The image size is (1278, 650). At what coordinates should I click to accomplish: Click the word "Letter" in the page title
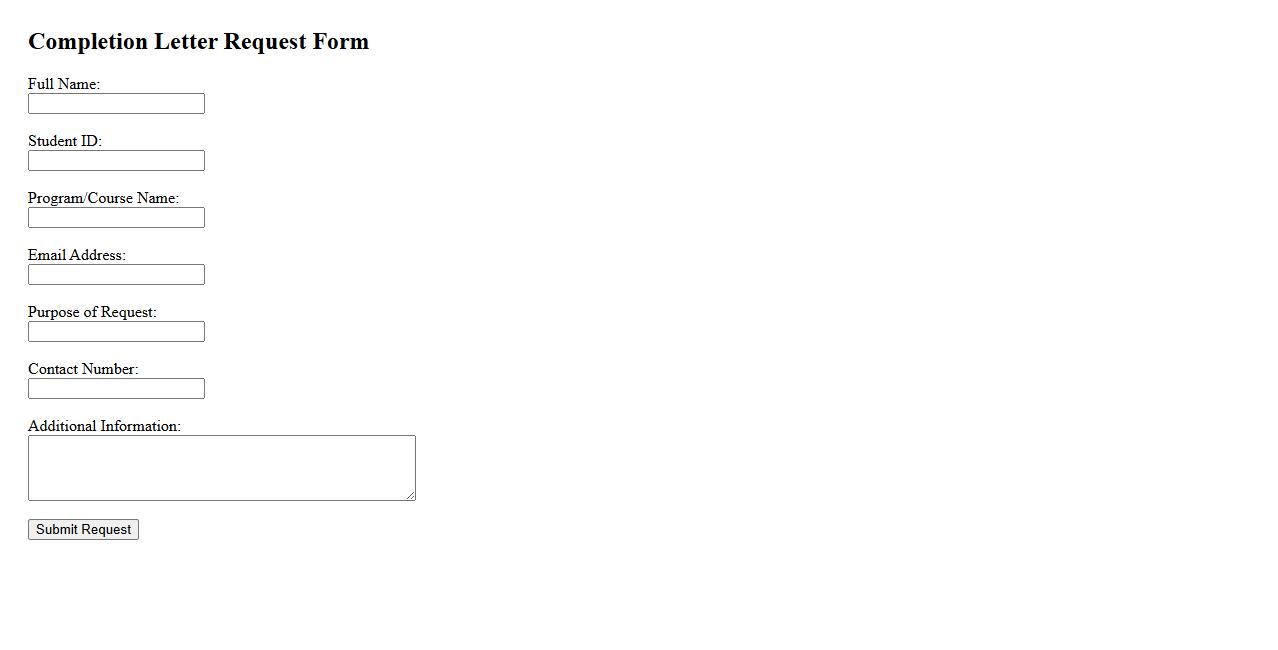coord(186,42)
